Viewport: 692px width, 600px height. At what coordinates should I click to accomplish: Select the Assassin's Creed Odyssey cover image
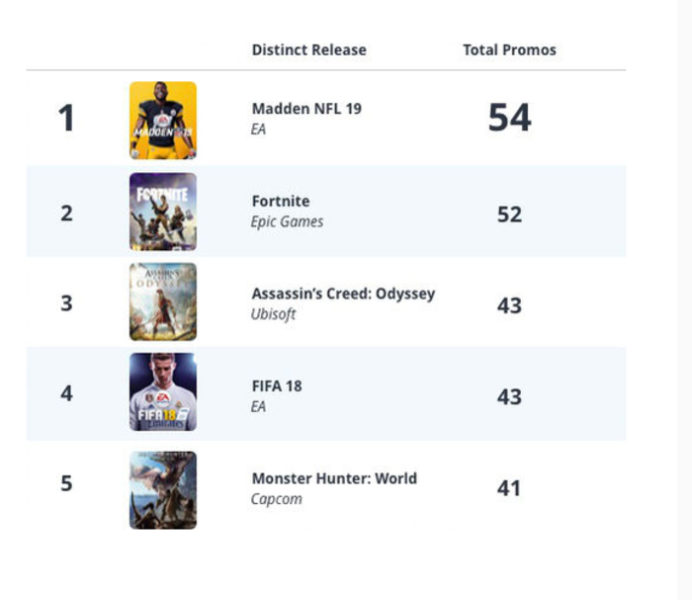pos(163,302)
